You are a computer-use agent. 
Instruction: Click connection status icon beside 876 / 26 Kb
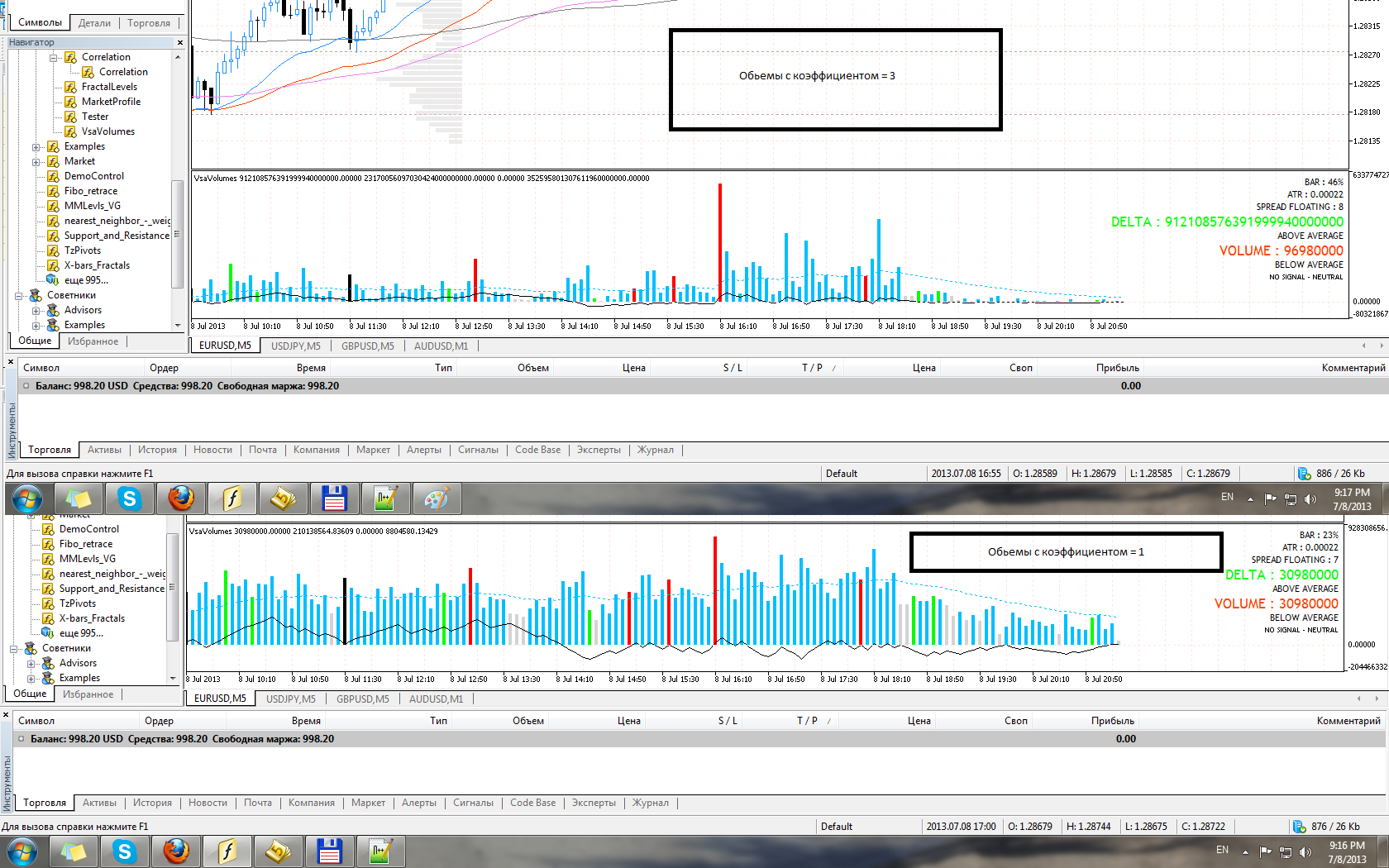tap(1299, 827)
